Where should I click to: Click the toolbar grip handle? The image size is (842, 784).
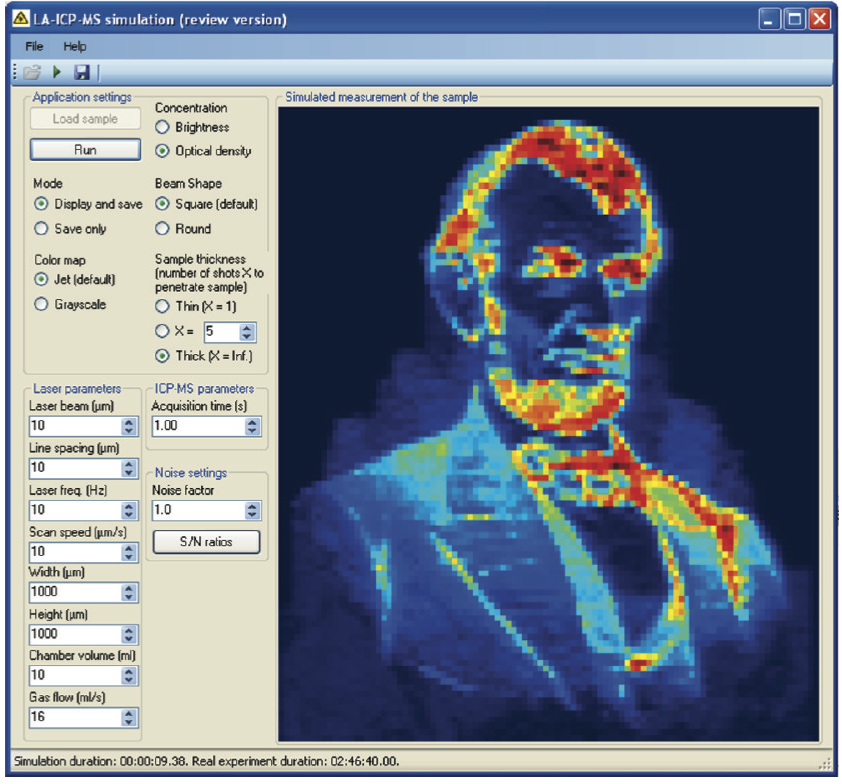15,72
